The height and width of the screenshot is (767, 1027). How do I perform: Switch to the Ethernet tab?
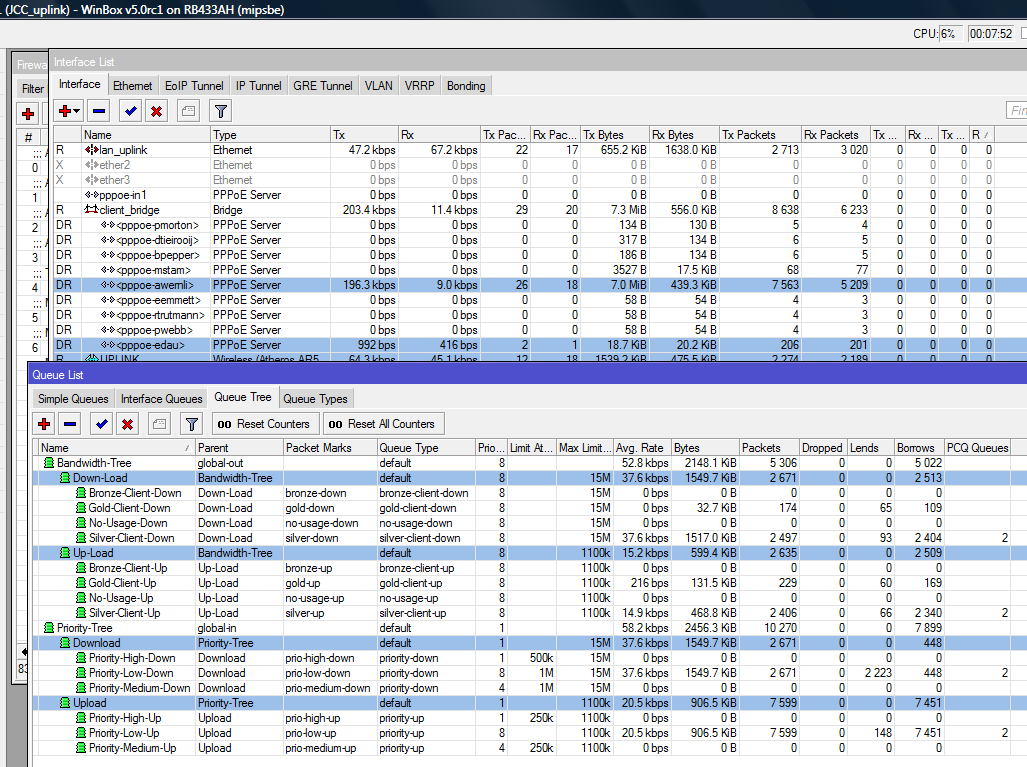pos(132,86)
